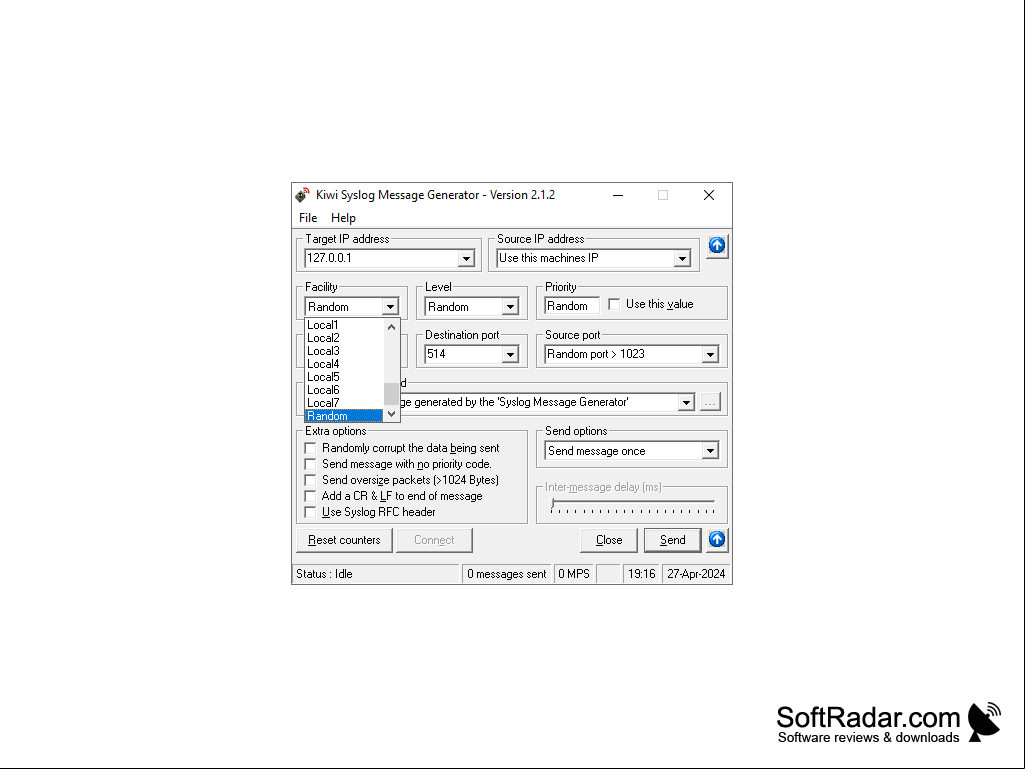The height and width of the screenshot is (769, 1025).
Task: Click the Reset counters button
Action: coord(344,540)
